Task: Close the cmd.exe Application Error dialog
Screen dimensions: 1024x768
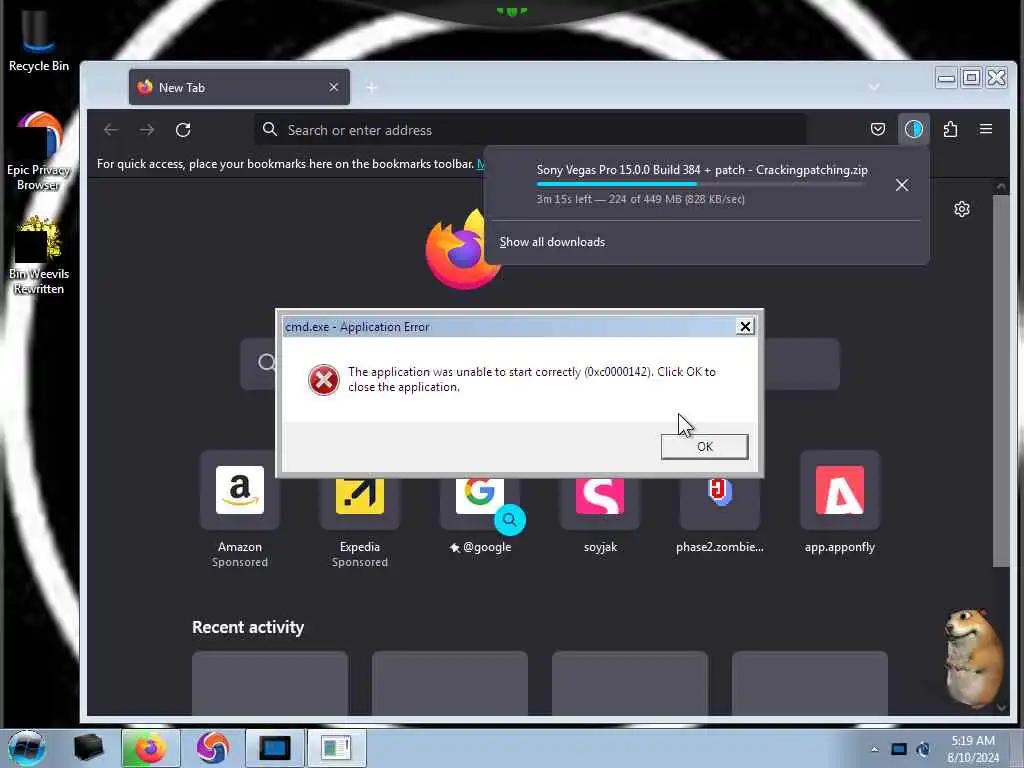Action: (x=745, y=327)
